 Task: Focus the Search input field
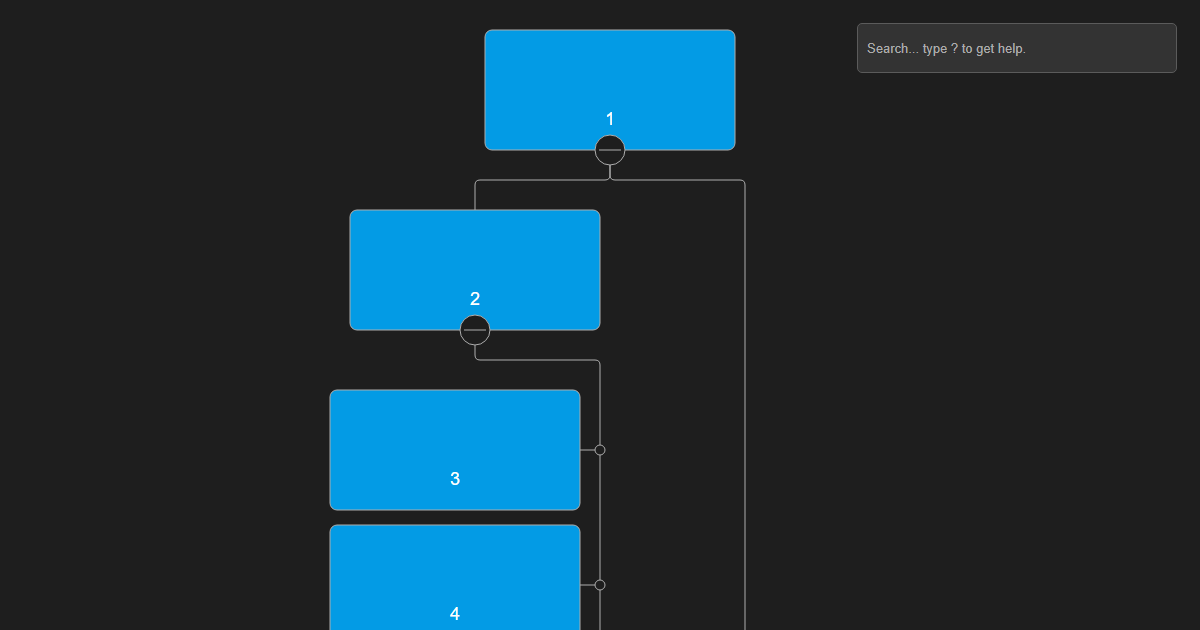point(1016,48)
